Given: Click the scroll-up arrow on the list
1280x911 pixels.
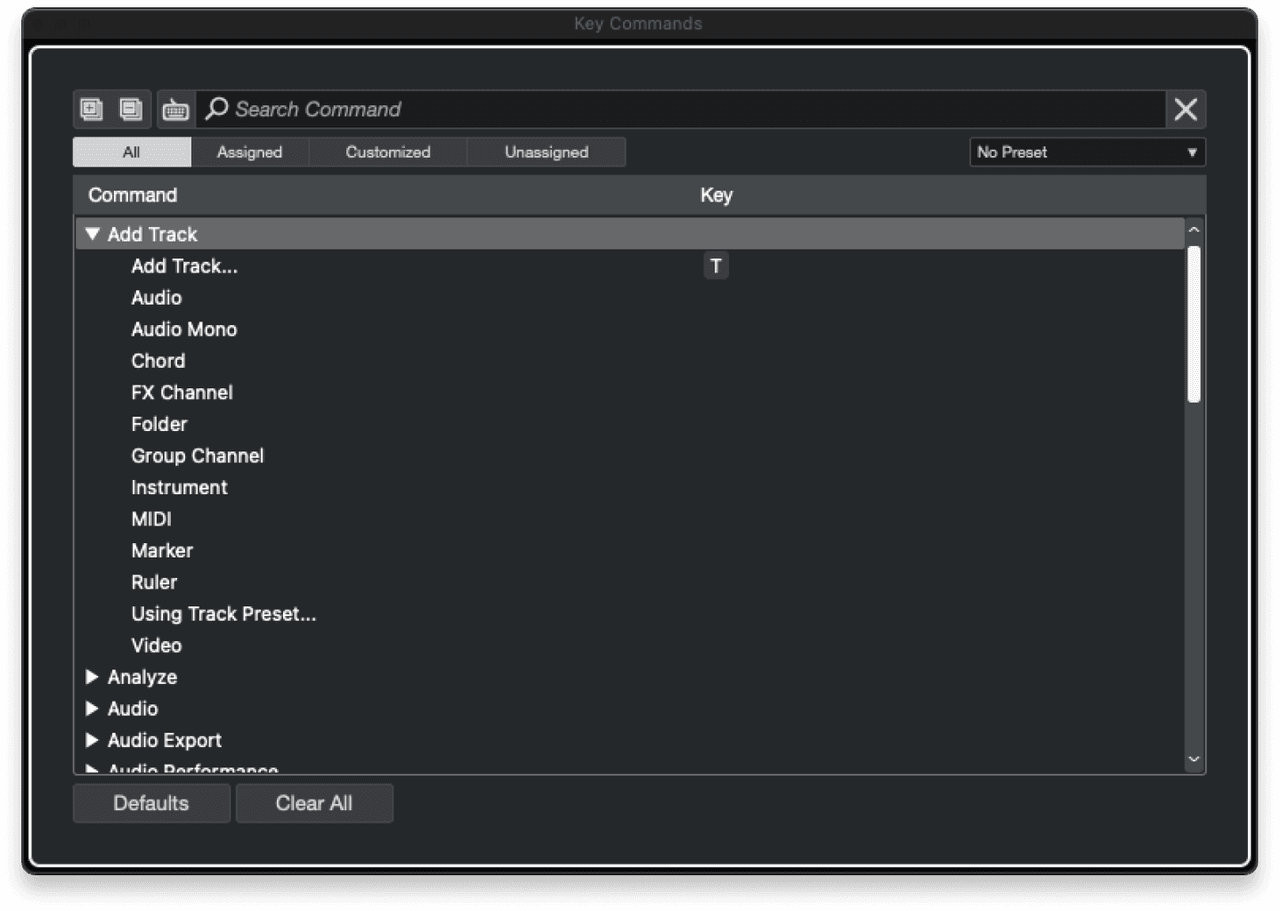Looking at the screenshot, I should 1193,229.
